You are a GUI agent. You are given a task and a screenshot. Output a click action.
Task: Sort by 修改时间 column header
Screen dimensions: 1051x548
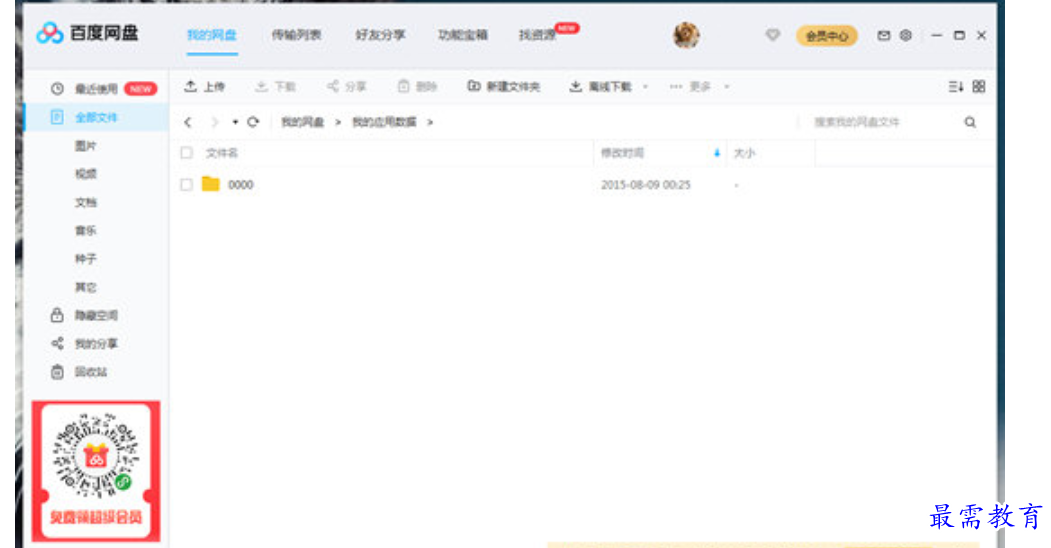pos(622,153)
